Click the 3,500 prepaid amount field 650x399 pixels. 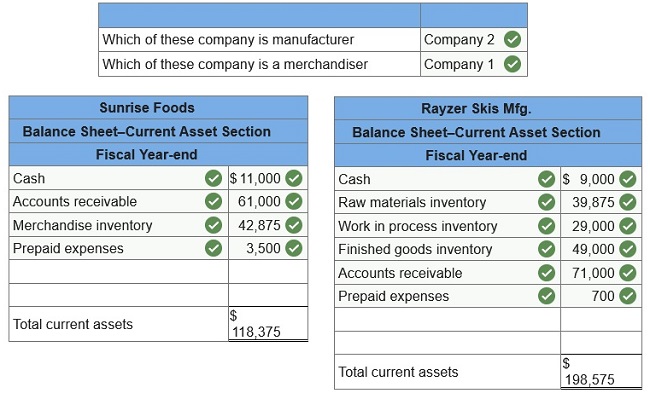click(268, 248)
